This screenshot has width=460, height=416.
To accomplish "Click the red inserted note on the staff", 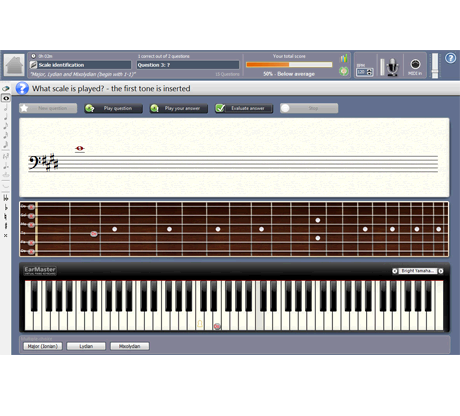I will click(x=79, y=148).
